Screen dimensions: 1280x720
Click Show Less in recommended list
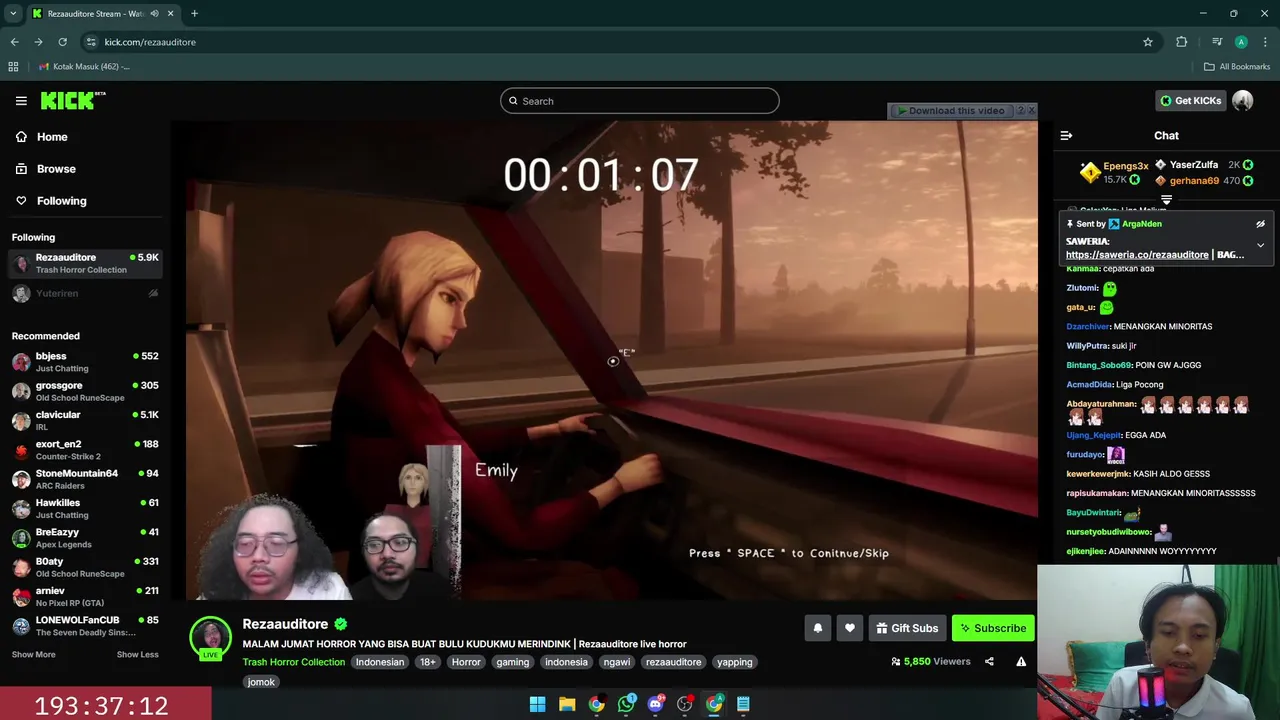(x=137, y=655)
